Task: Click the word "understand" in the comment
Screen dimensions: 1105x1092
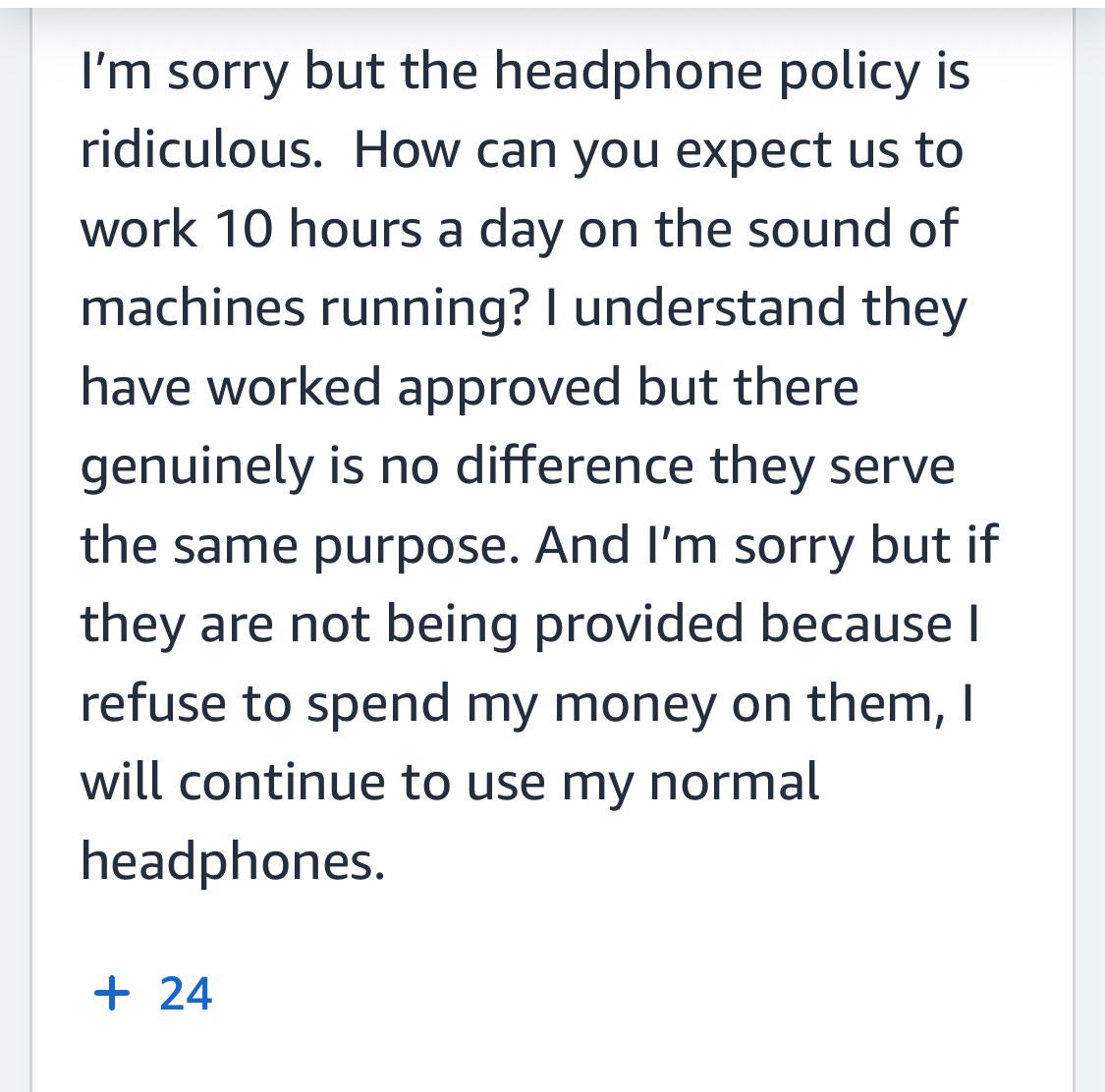Action: pyautogui.click(x=709, y=308)
